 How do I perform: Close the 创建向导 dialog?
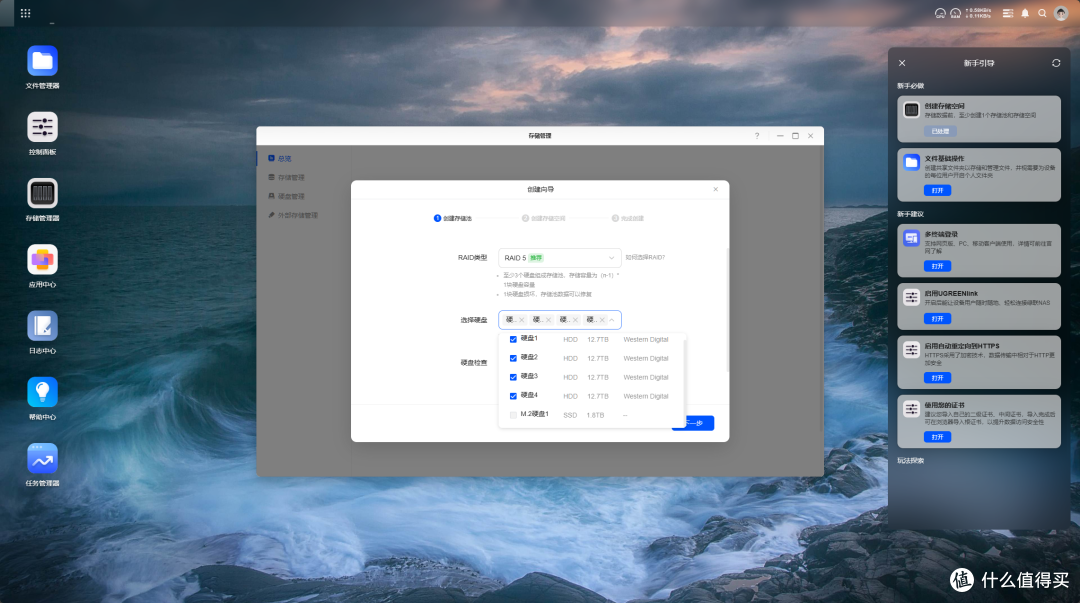716,189
